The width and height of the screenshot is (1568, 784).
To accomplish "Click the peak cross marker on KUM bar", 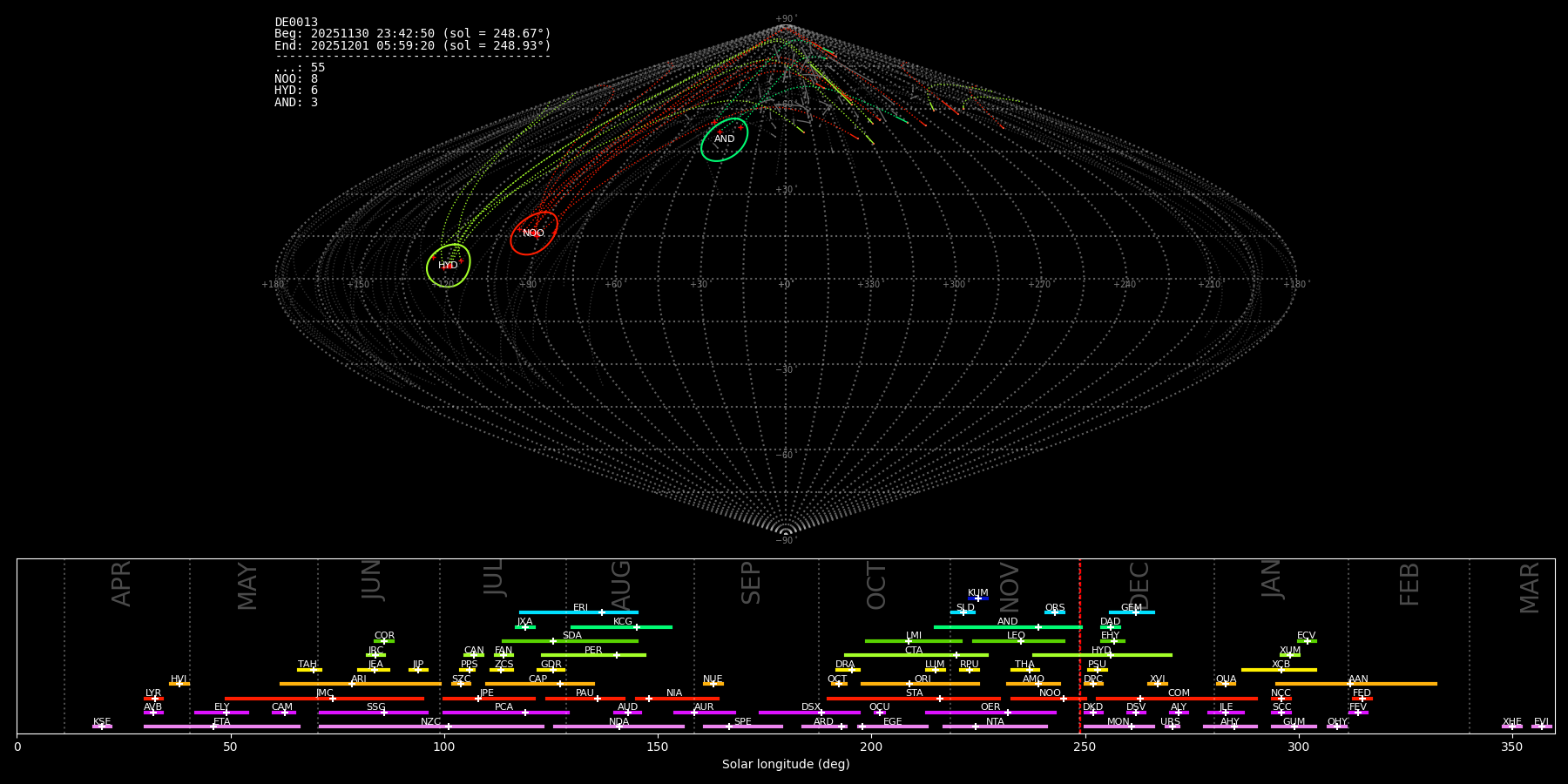I will point(978,598).
